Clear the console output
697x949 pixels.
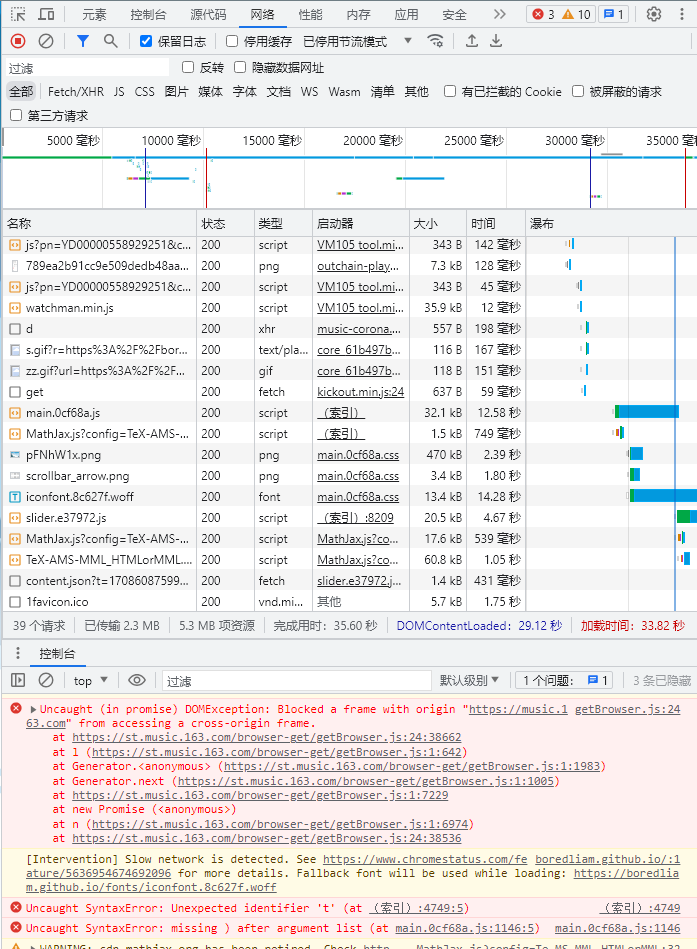pos(46,680)
